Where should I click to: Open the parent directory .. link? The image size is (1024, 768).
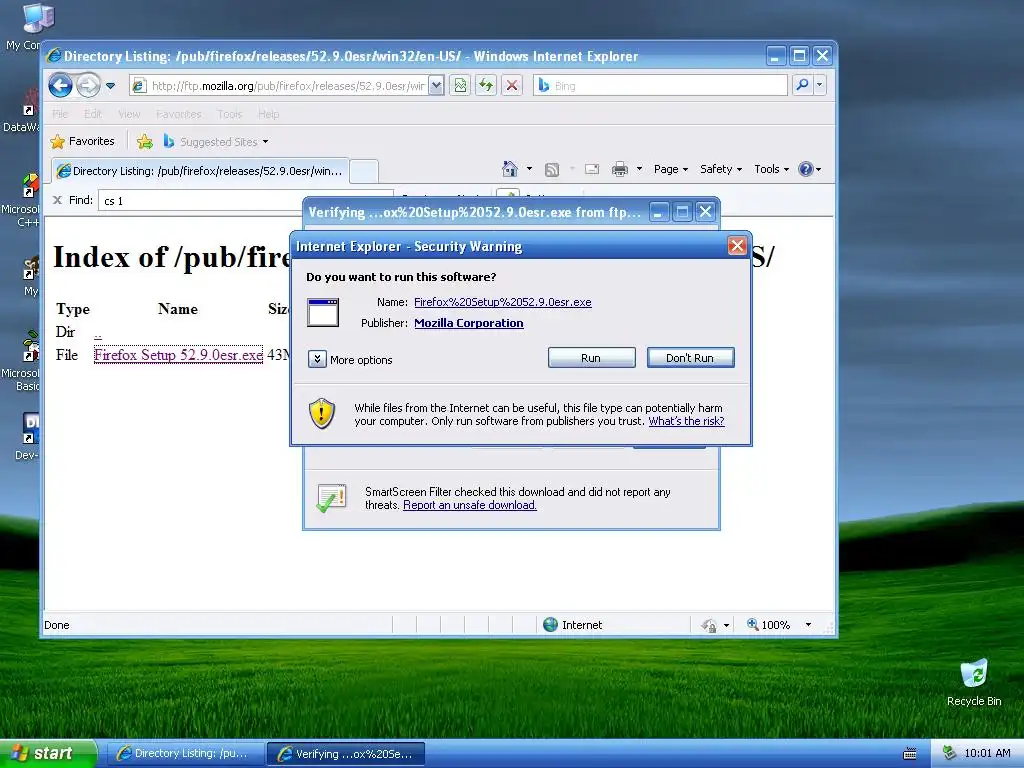click(x=98, y=334)
